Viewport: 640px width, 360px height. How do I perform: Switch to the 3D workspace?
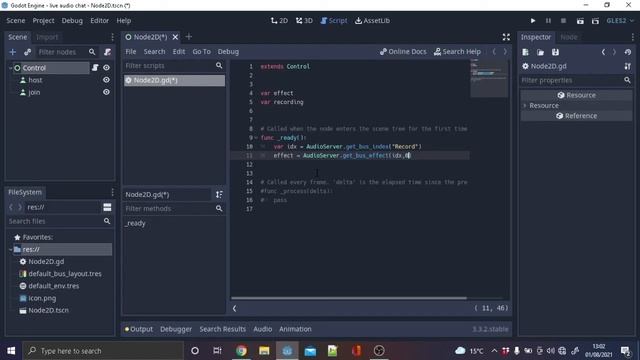[x=304, y=20]
